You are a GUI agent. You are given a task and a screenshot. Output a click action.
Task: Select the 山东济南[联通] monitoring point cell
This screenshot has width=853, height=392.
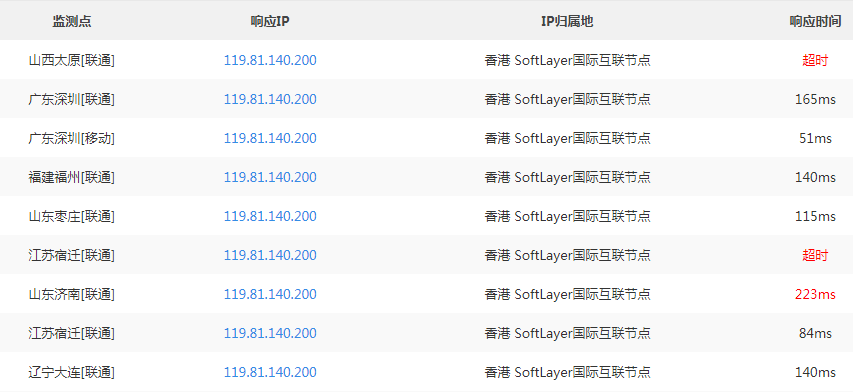(x=72, y=295)
